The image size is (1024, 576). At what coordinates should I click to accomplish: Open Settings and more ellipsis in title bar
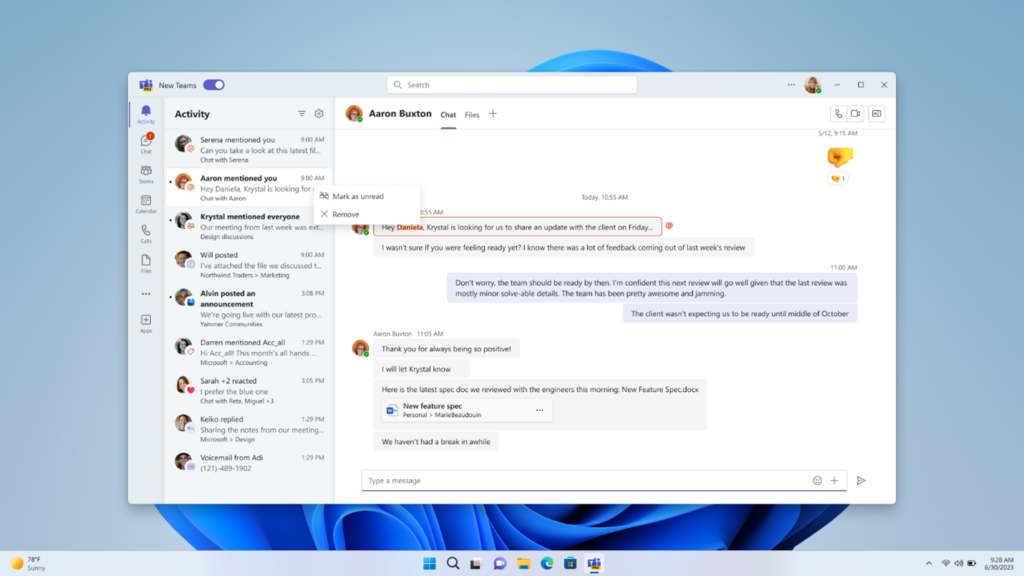[x=791, y=85]
